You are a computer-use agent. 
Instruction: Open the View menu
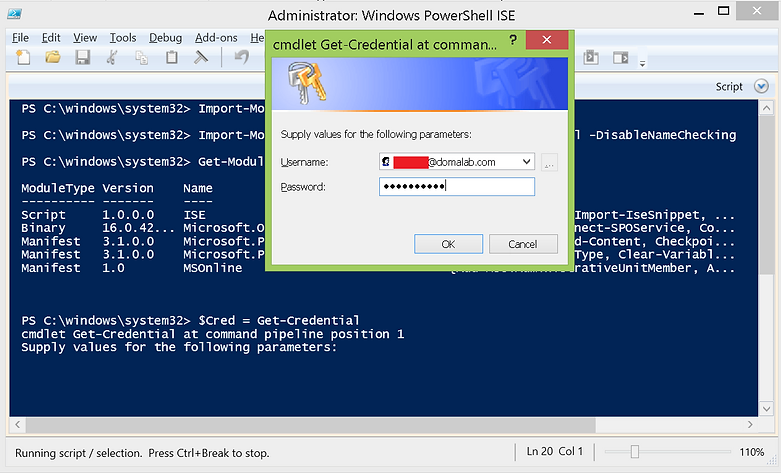(x=85, y=38)
